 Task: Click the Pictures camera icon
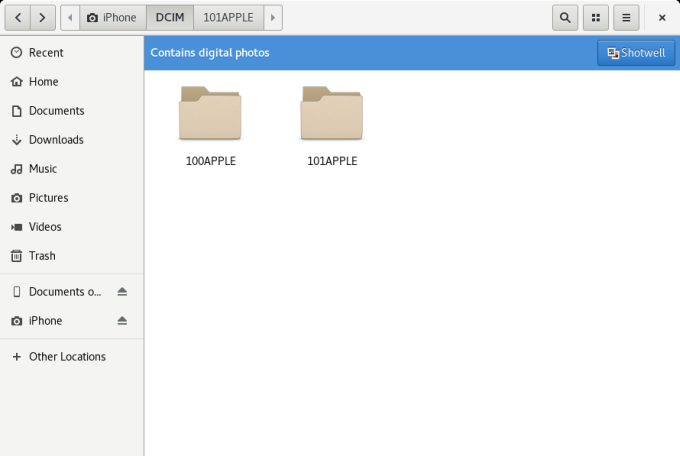pos(16,198)
